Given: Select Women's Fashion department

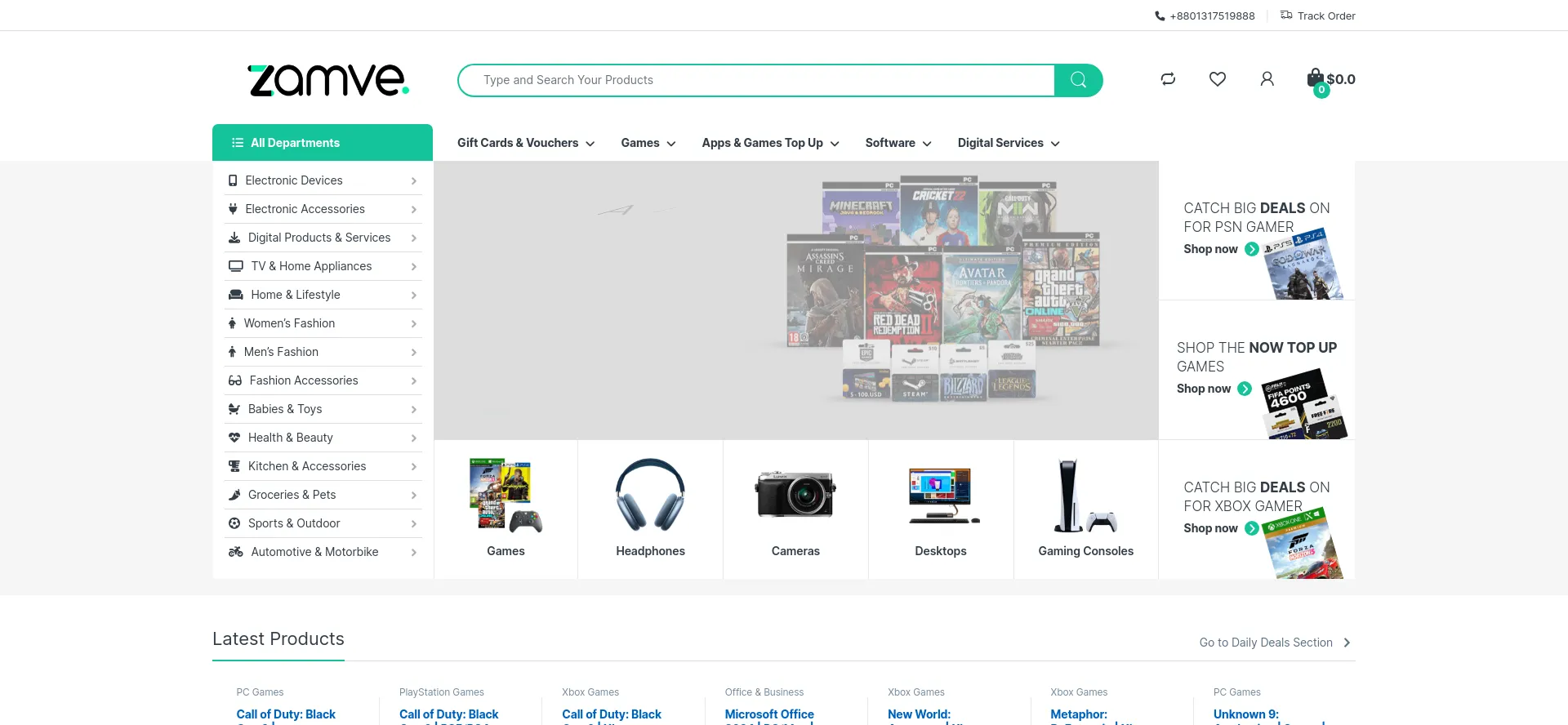Looking at the screenshot, I should click(x=289, y=323).
